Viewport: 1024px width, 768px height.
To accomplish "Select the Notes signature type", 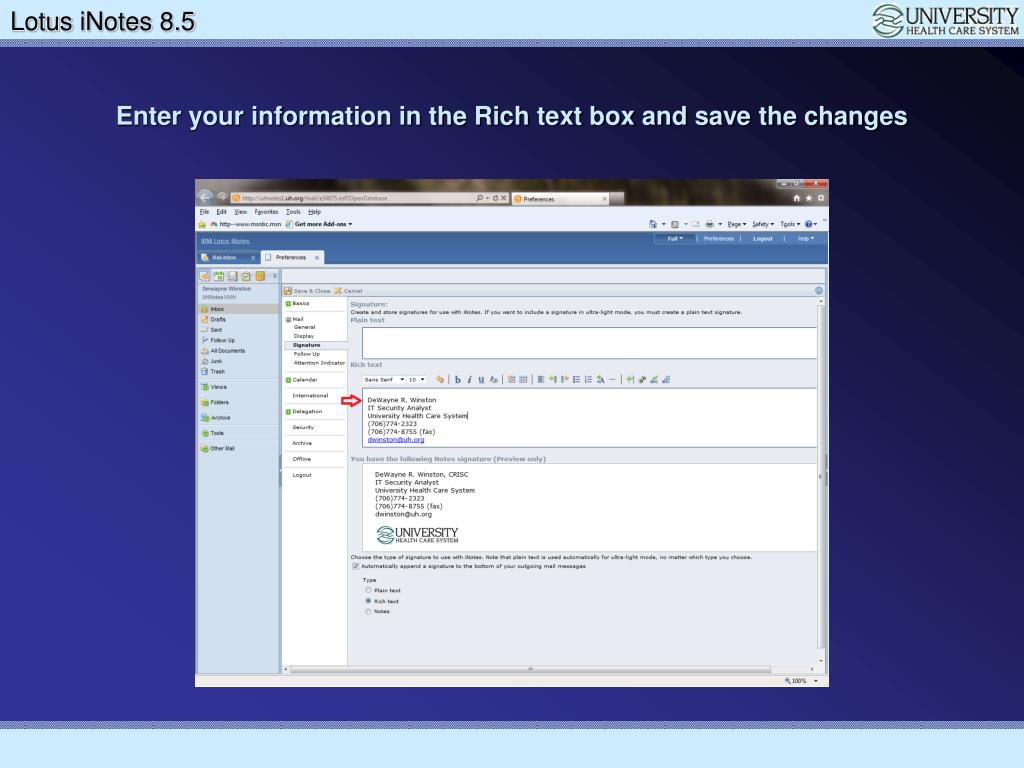I will click(x=368, y=612).
